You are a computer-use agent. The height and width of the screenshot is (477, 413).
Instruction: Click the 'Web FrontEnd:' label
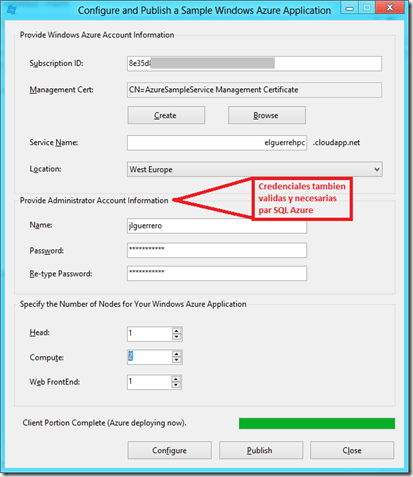[x=55, y=382]
